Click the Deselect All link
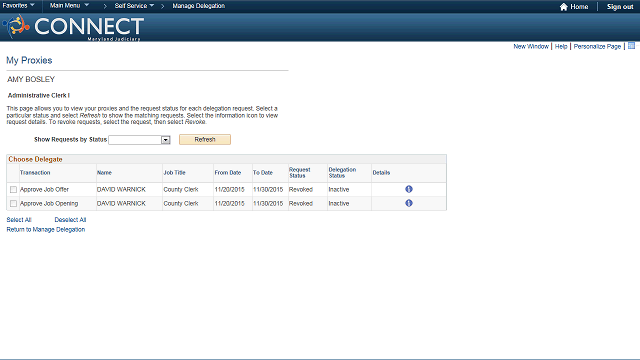640x360 pixels. (70, 220)
